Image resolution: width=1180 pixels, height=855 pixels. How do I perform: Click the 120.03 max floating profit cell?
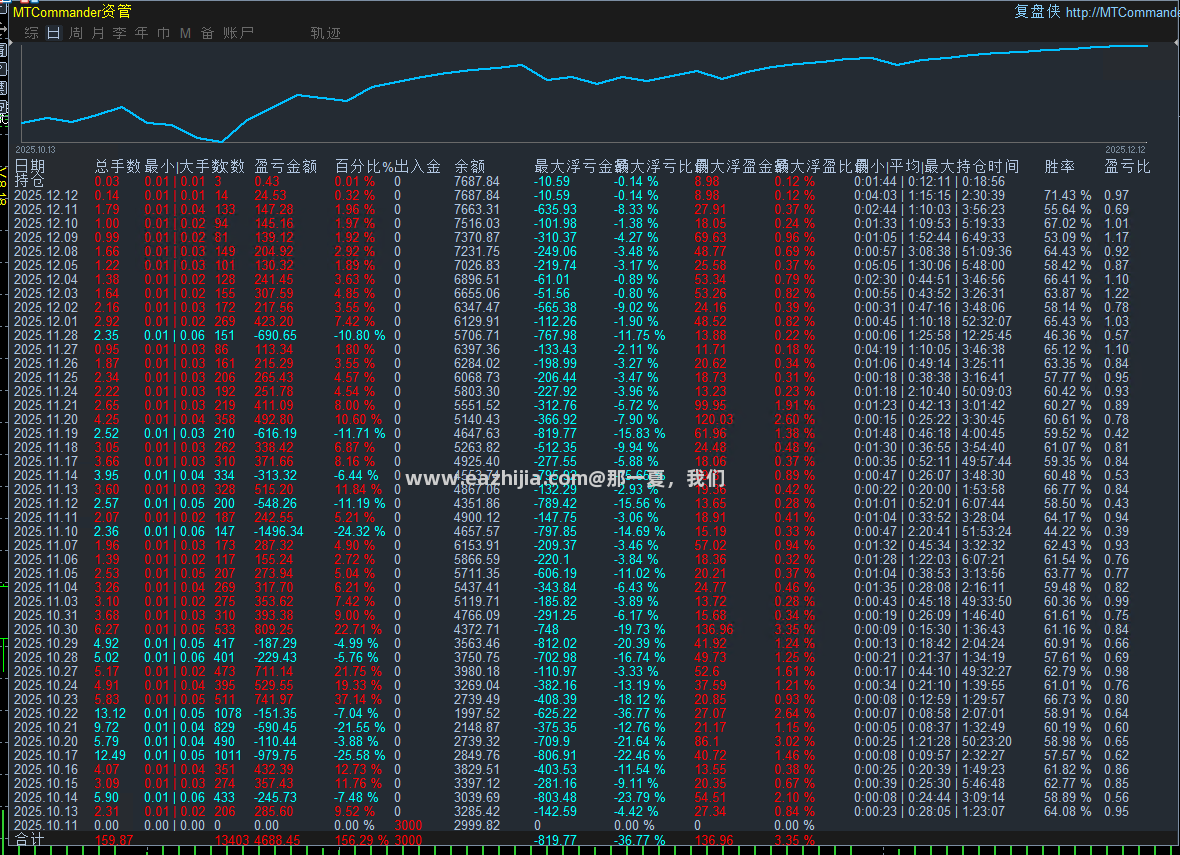(714, 419)
